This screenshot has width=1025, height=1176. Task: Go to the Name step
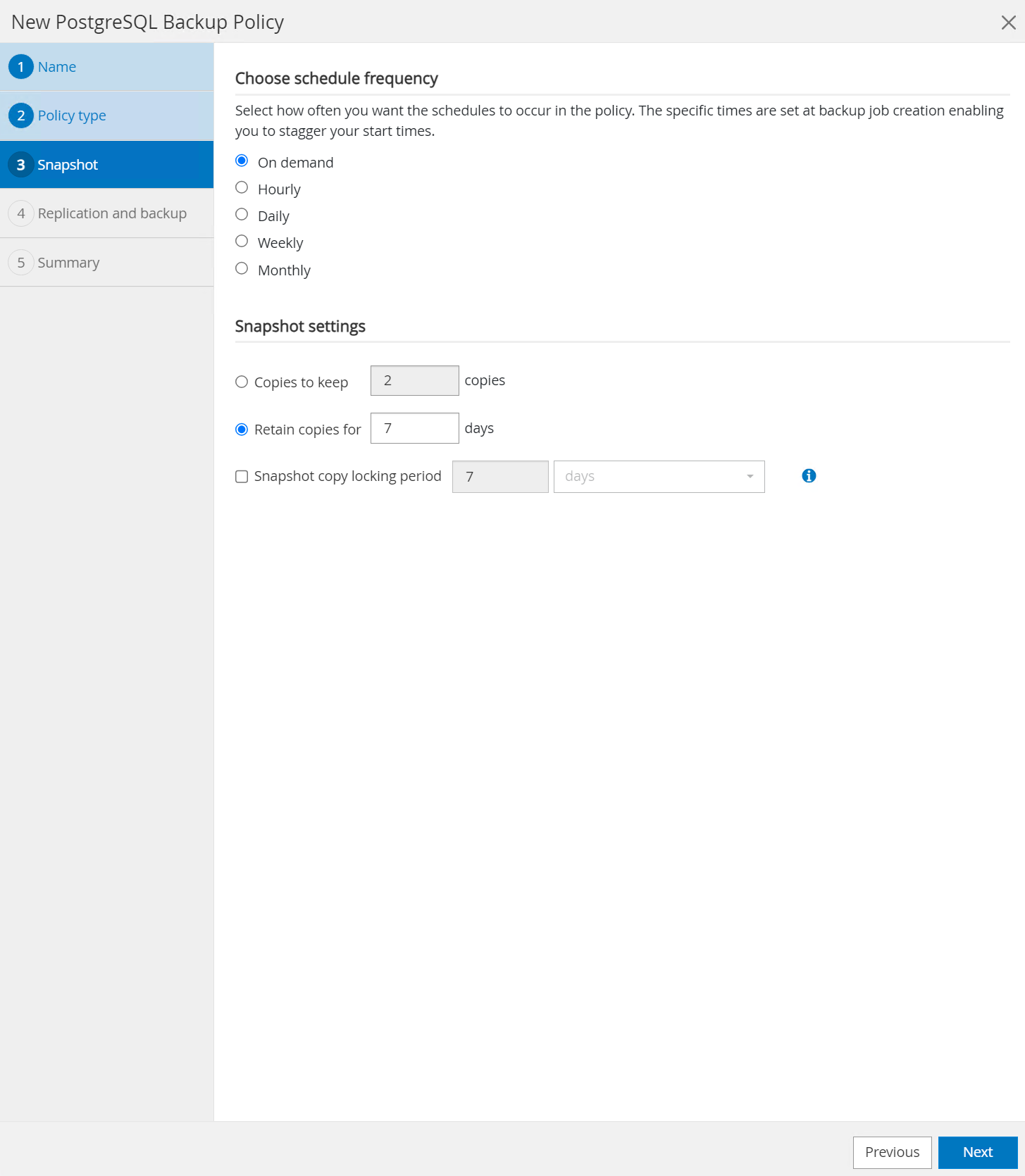click(57, 67)
